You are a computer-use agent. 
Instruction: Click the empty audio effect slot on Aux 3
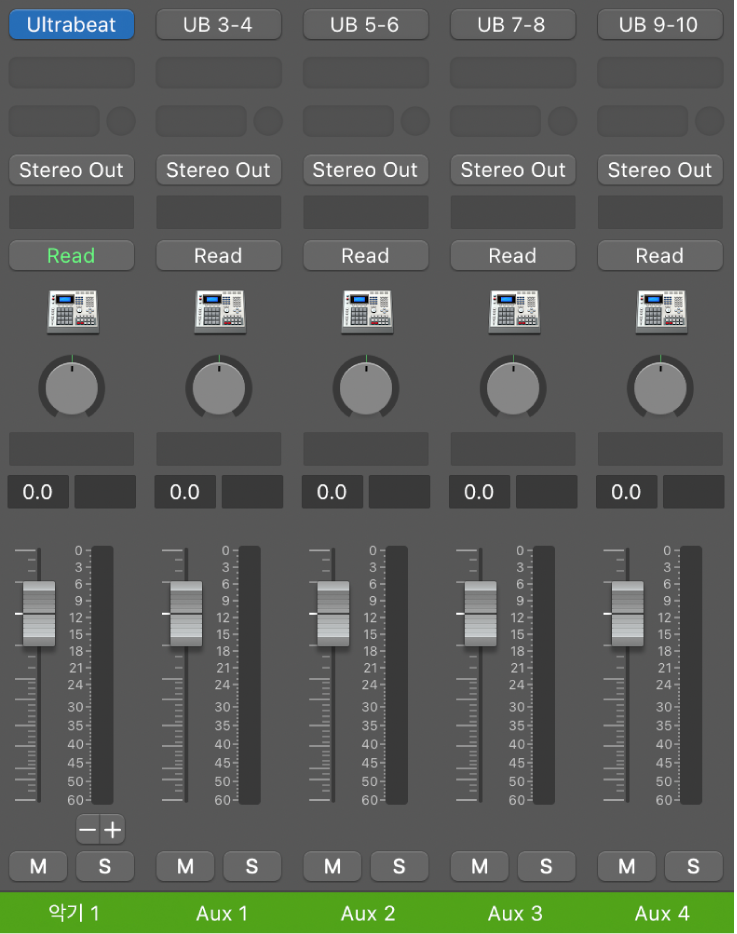513,73
